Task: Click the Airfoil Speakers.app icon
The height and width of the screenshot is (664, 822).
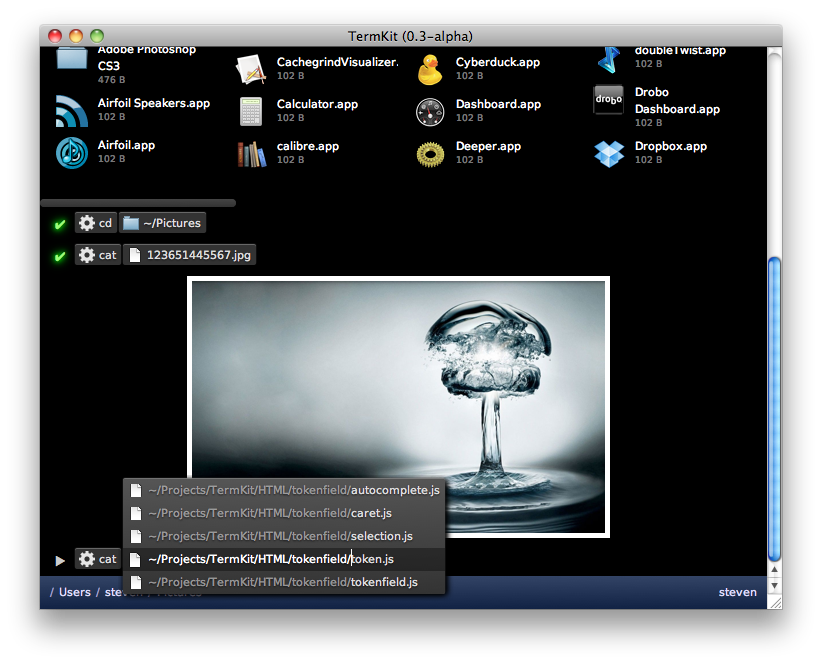Action: (72, 110)
